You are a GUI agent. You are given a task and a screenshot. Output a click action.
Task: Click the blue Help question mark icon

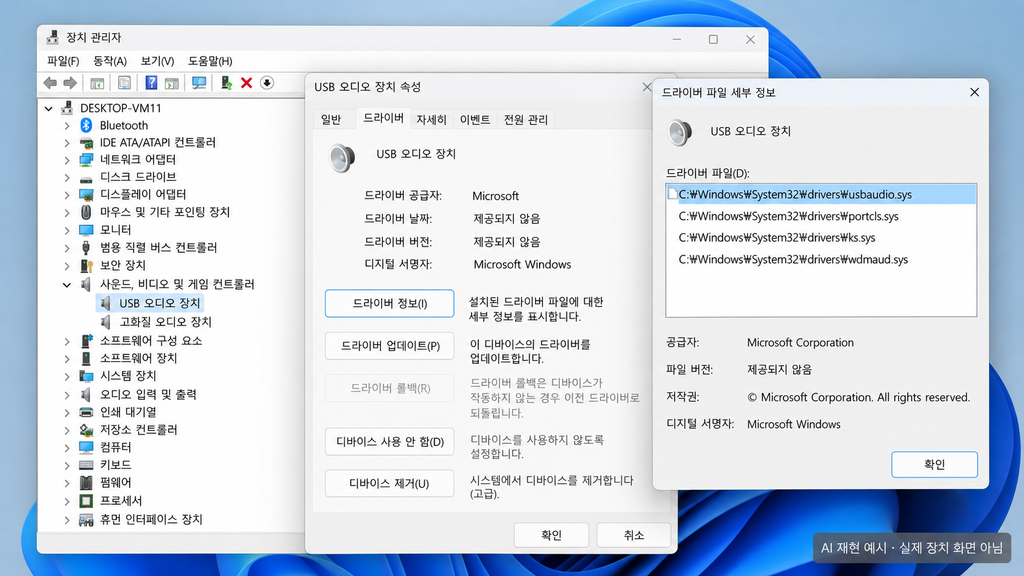click(x=151, y=83)
